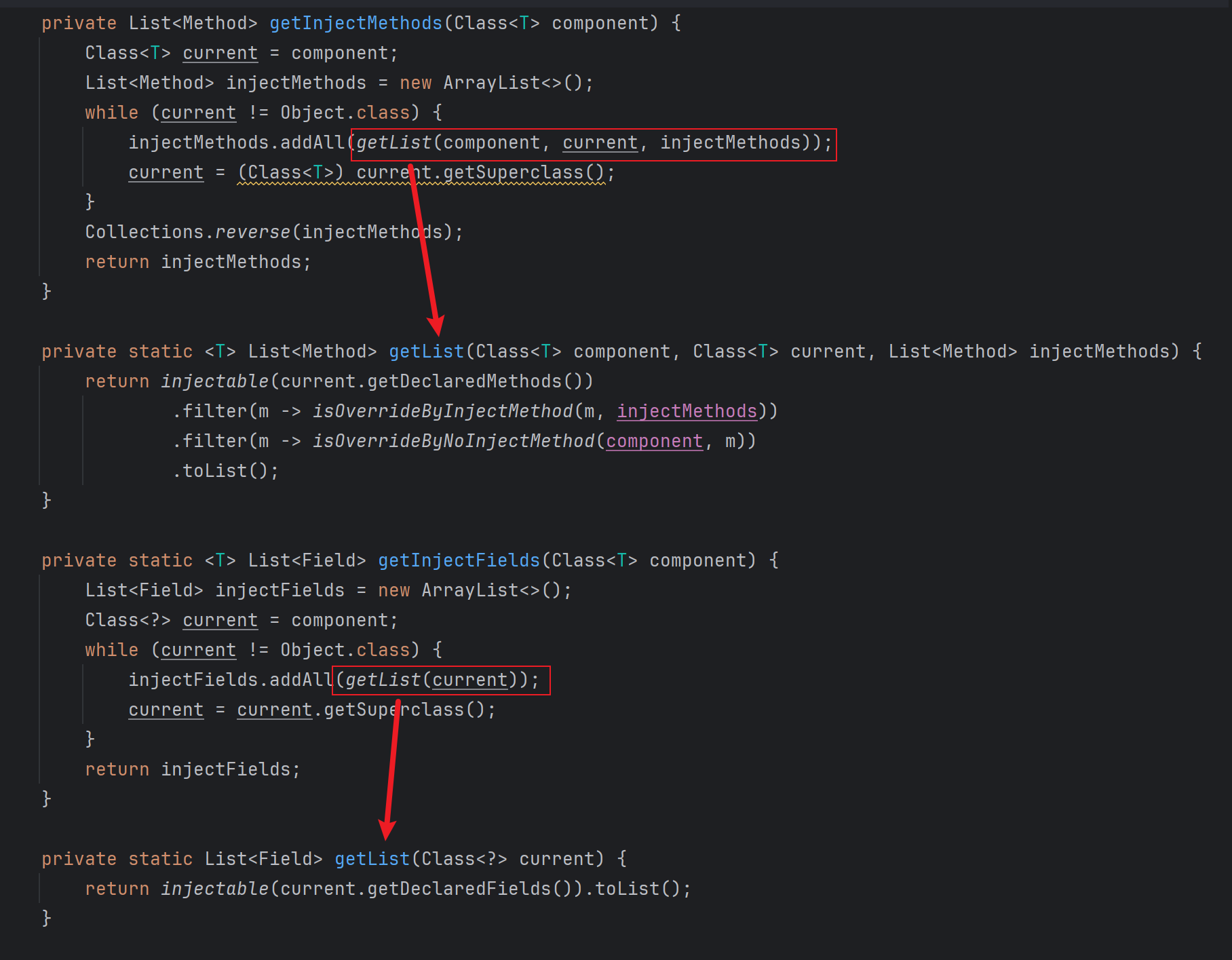
Task: Click 'List<Field> injectFields' declaration
Action: (214, 590)
